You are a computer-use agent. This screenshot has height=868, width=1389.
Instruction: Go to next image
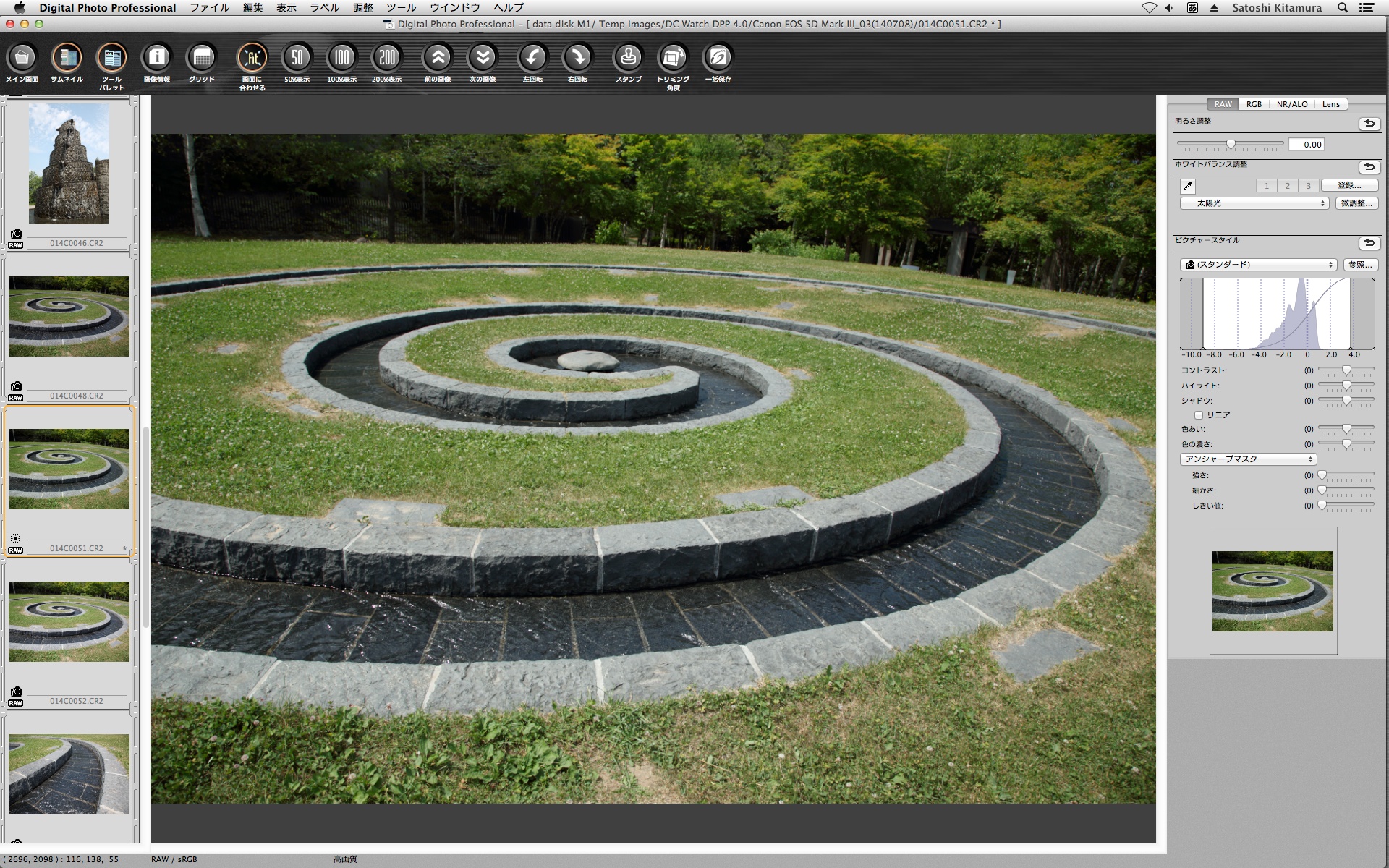(483, 59)
